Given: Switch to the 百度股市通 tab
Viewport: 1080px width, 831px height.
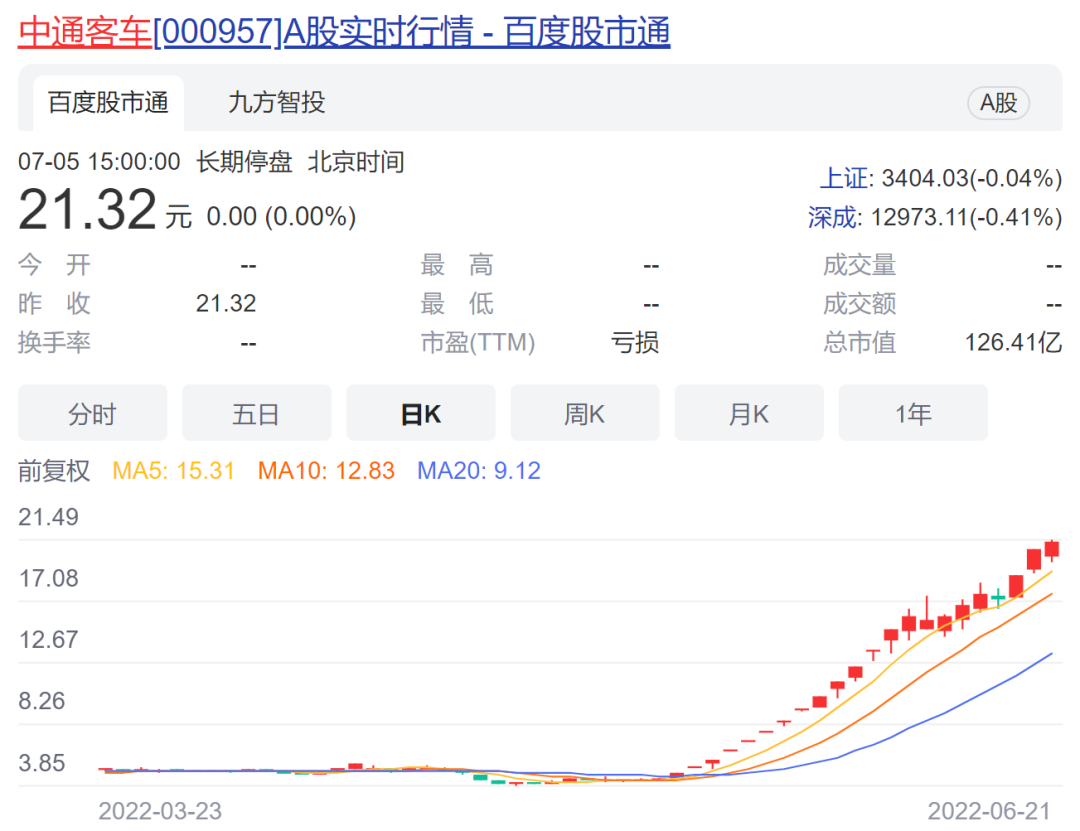Looking at the screenshot, I should pos(108,102).
